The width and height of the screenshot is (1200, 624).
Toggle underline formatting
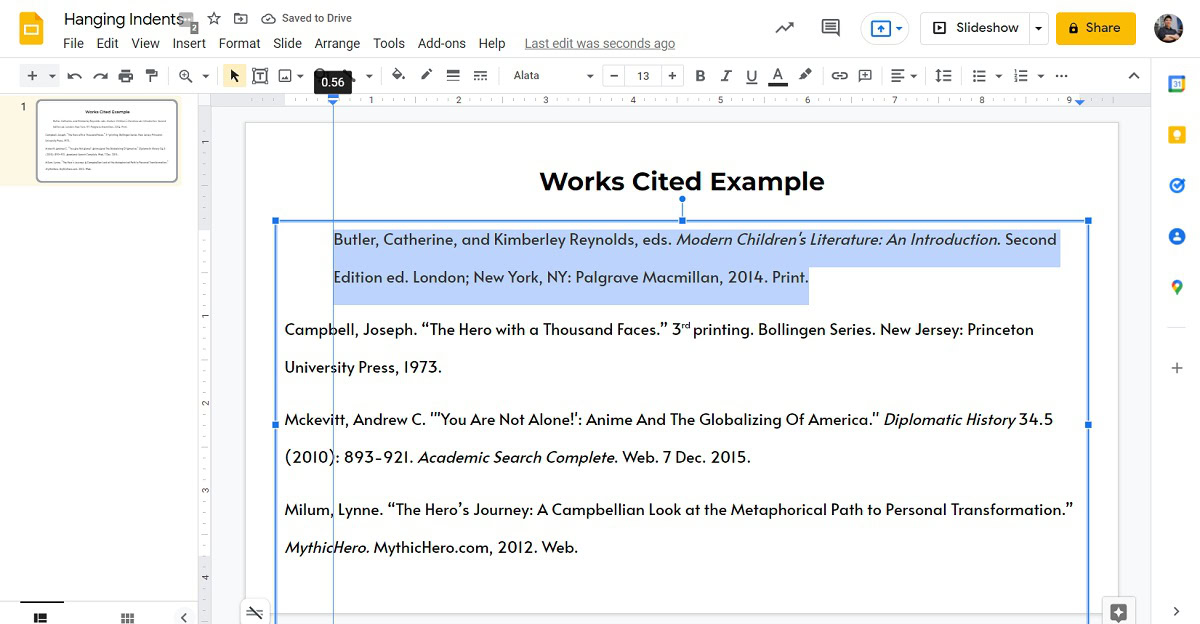[751, 76]
